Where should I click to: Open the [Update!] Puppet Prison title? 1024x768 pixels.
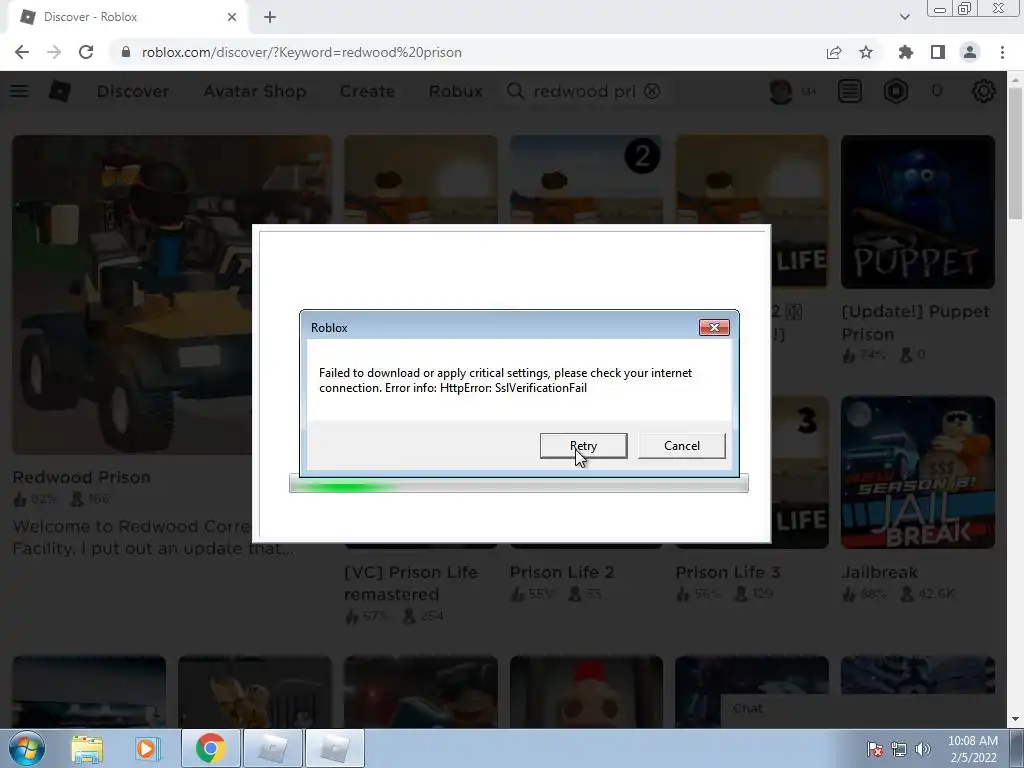pyautogui.click(x=916, y=323)
